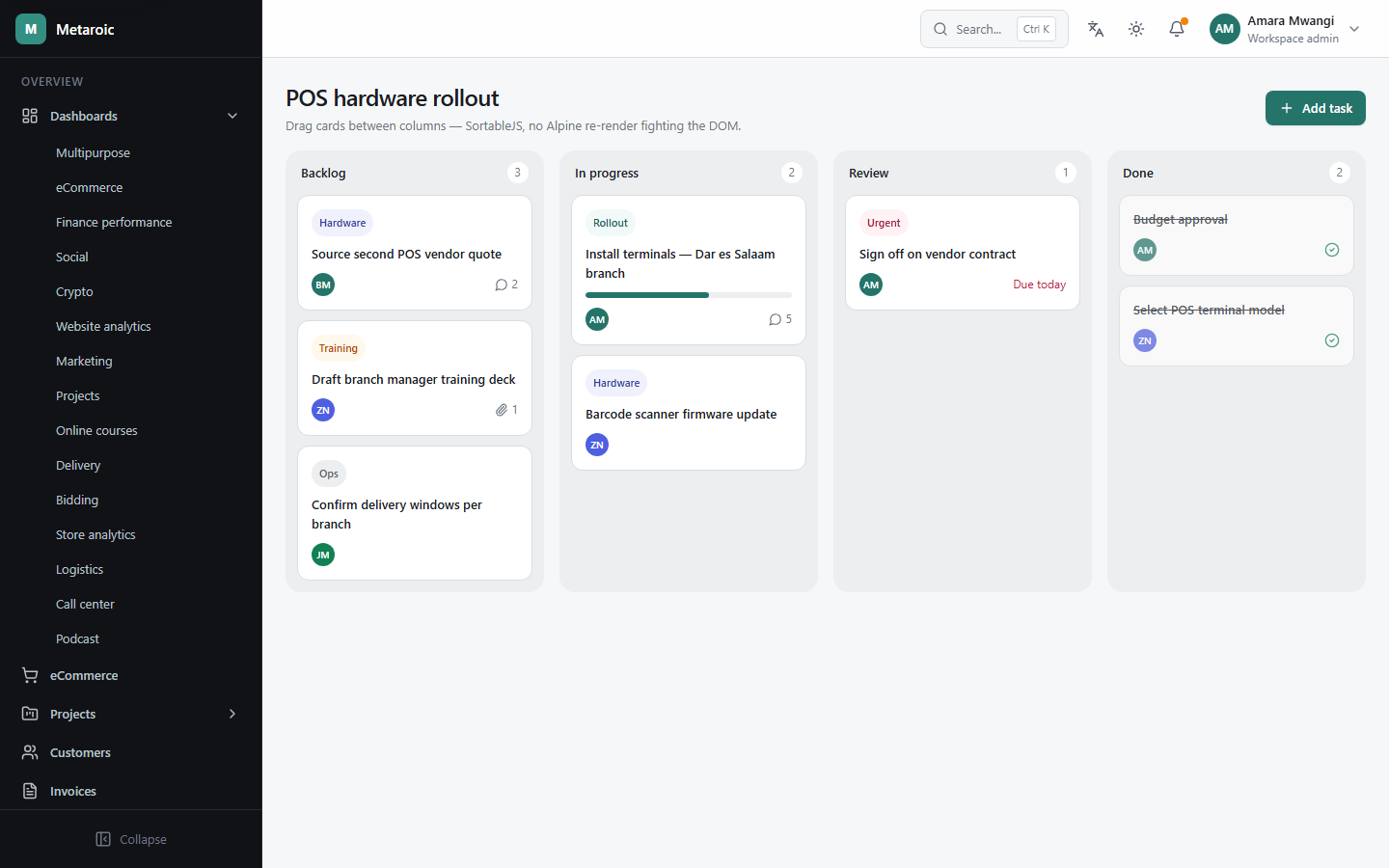The width and height of the screenshot is (1389, 868).
Task: Open the Multipurpose dashboard
Action: [x=131, y=152]
